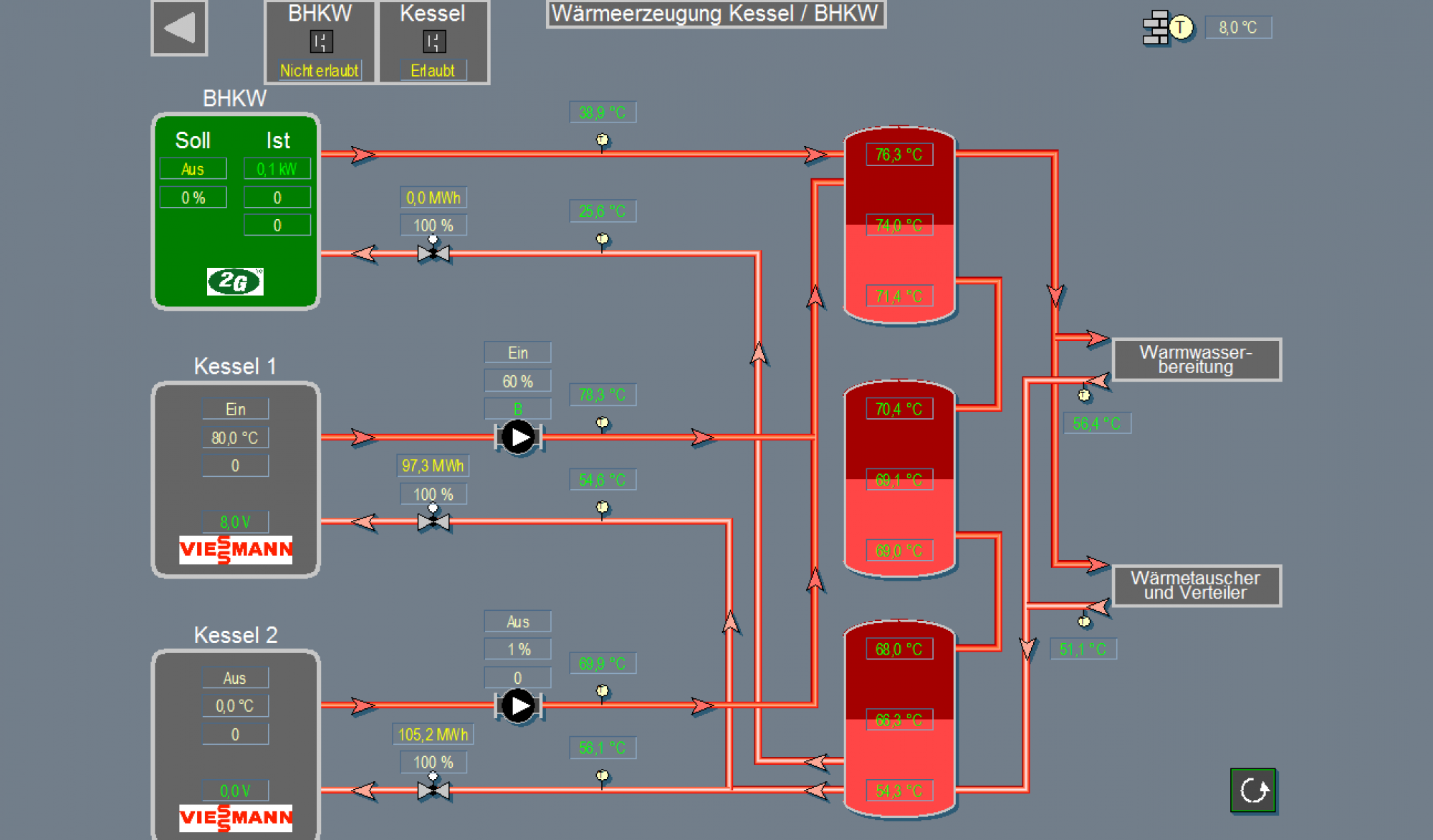Toggle the BHKW release switch symbol
The width and height of the screenshot is (1433, 840).
321,42
